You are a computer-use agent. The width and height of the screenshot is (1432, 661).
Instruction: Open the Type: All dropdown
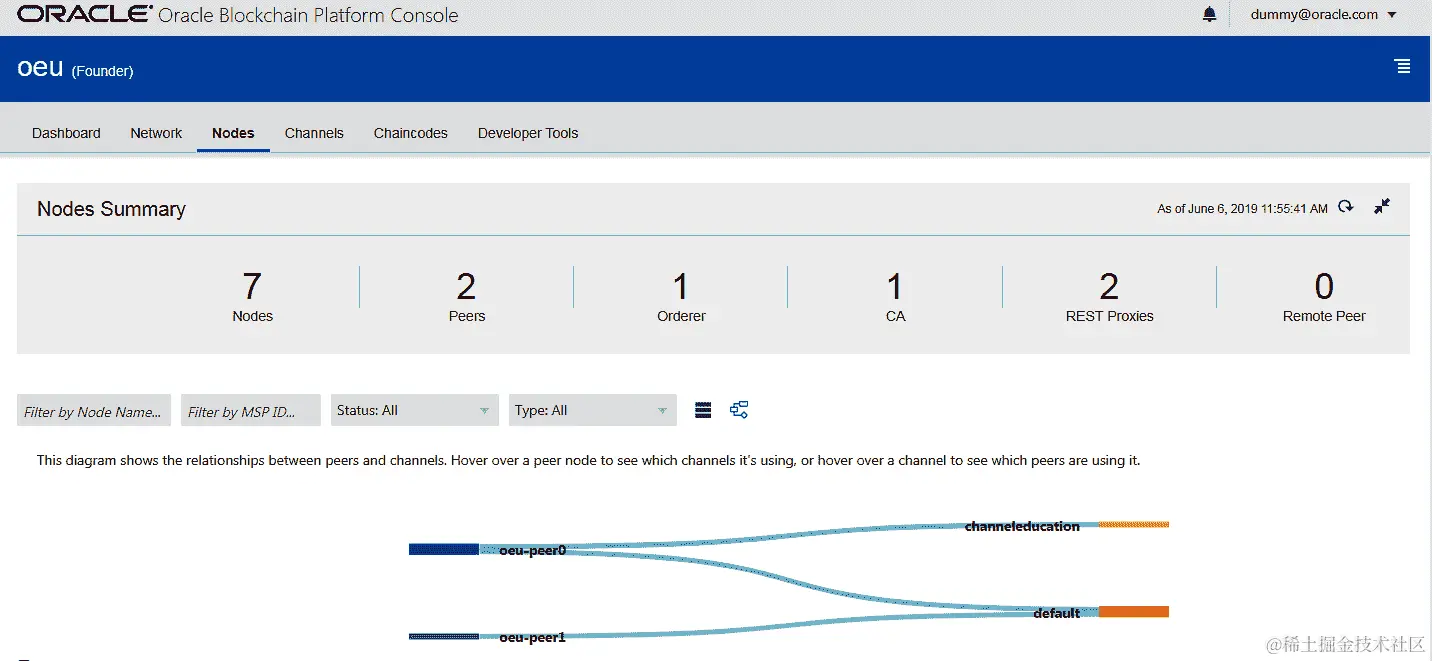593,410
